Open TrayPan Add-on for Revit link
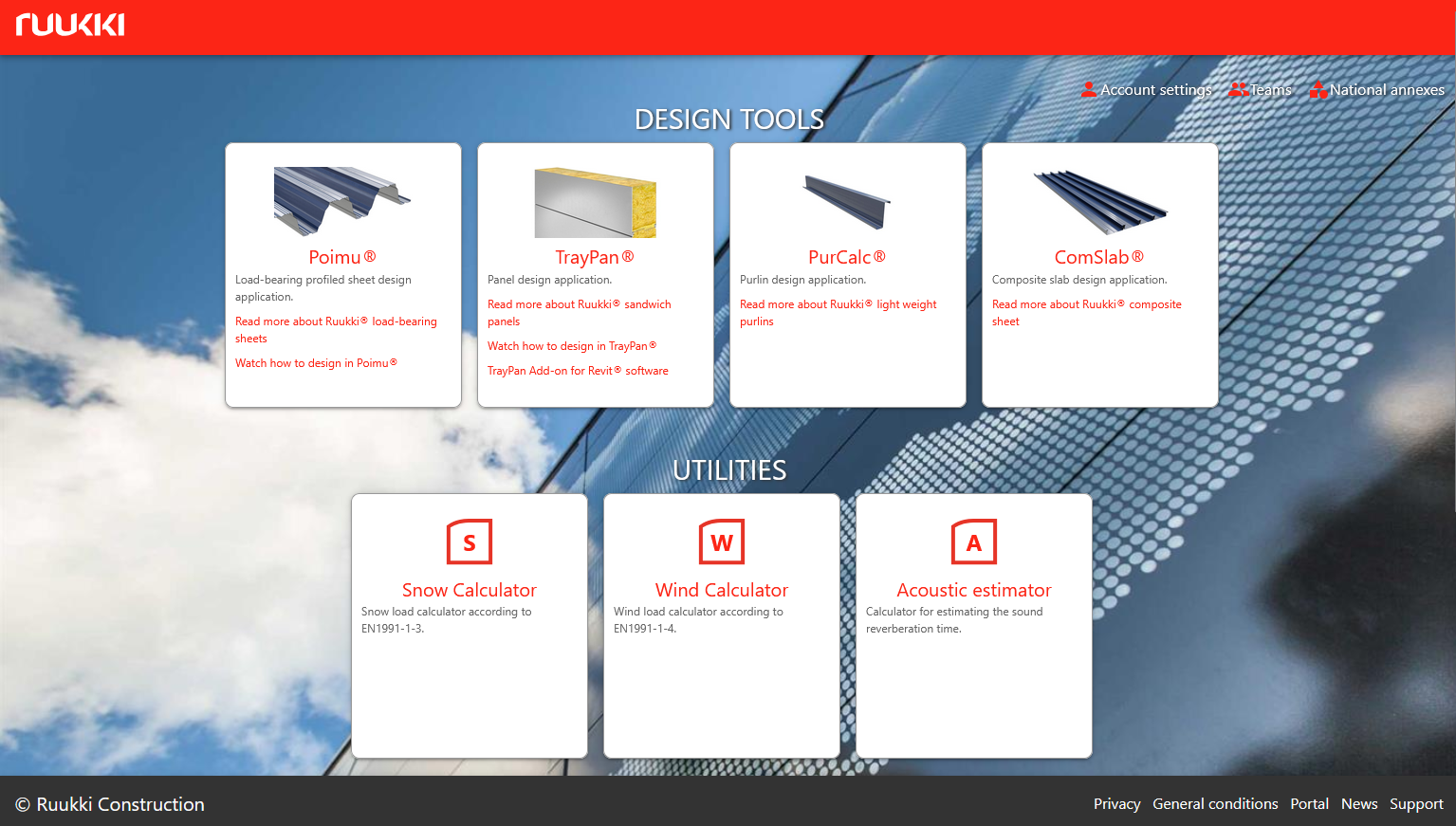Screen dimensions: 1456x826 pos(577,371)
